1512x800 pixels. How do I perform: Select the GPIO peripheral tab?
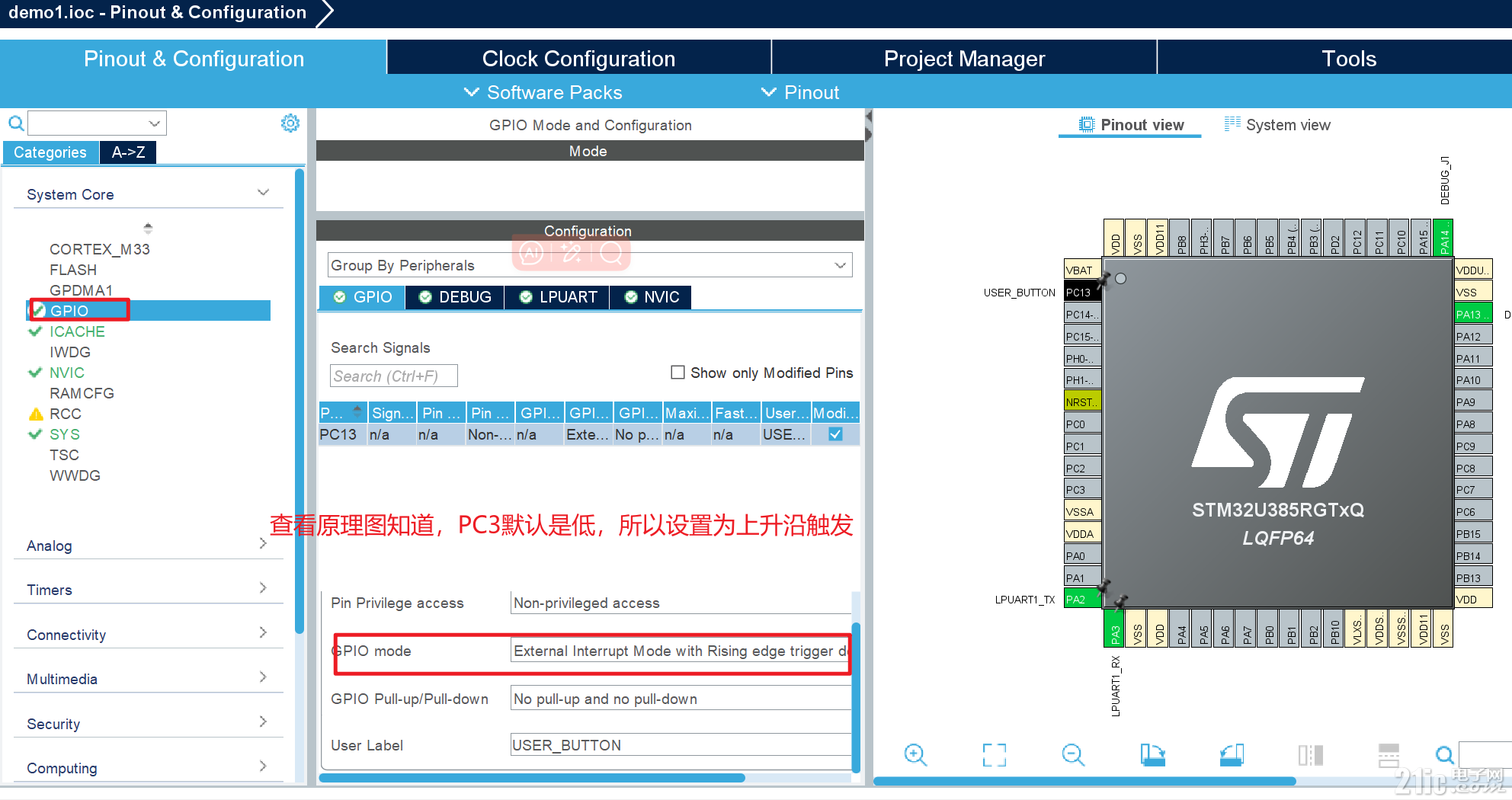[x=362, y=297]
